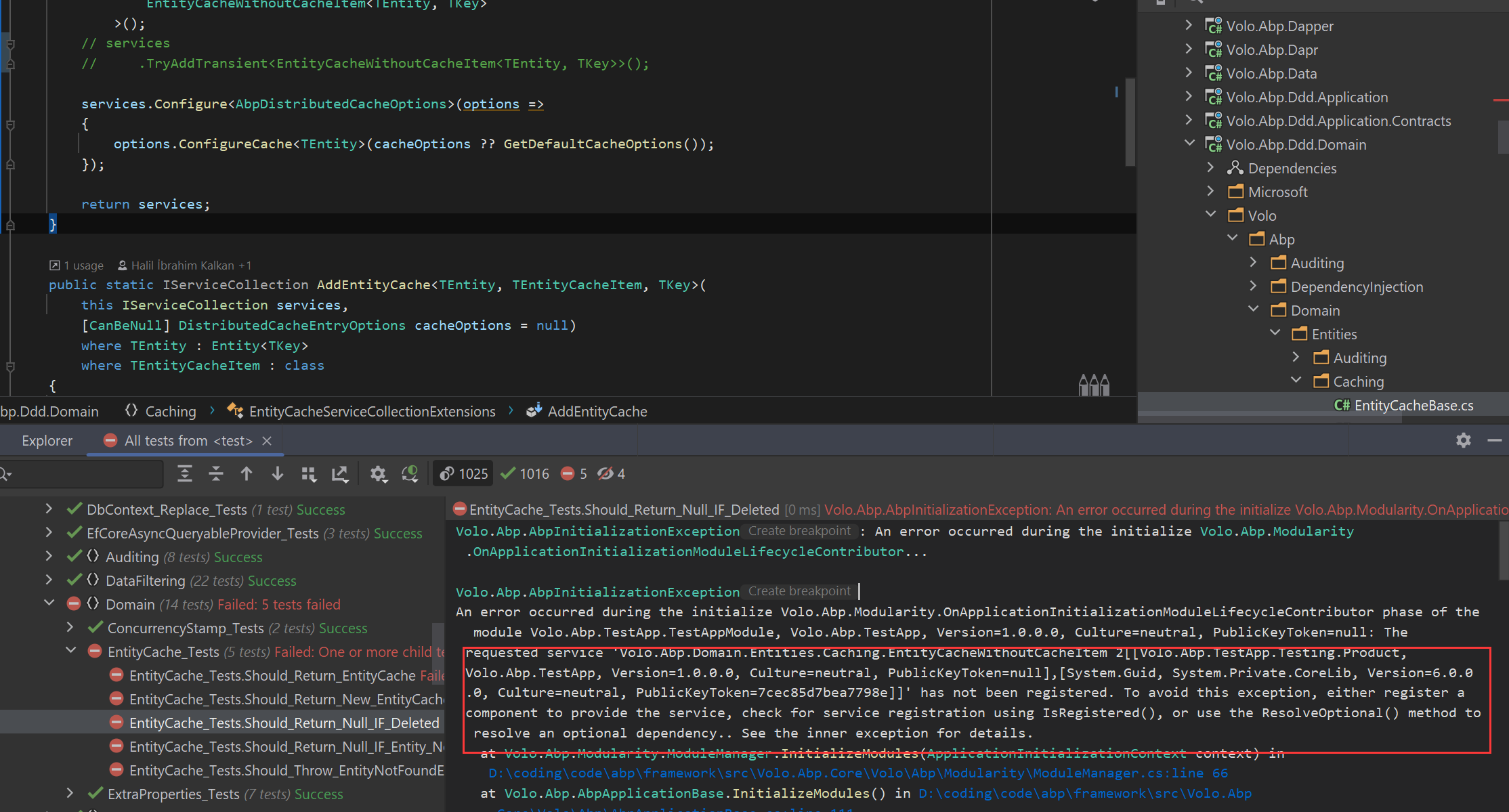Open the test grouping options icon
Viewport: 1509px width, 812px height.
click(309, 474)
